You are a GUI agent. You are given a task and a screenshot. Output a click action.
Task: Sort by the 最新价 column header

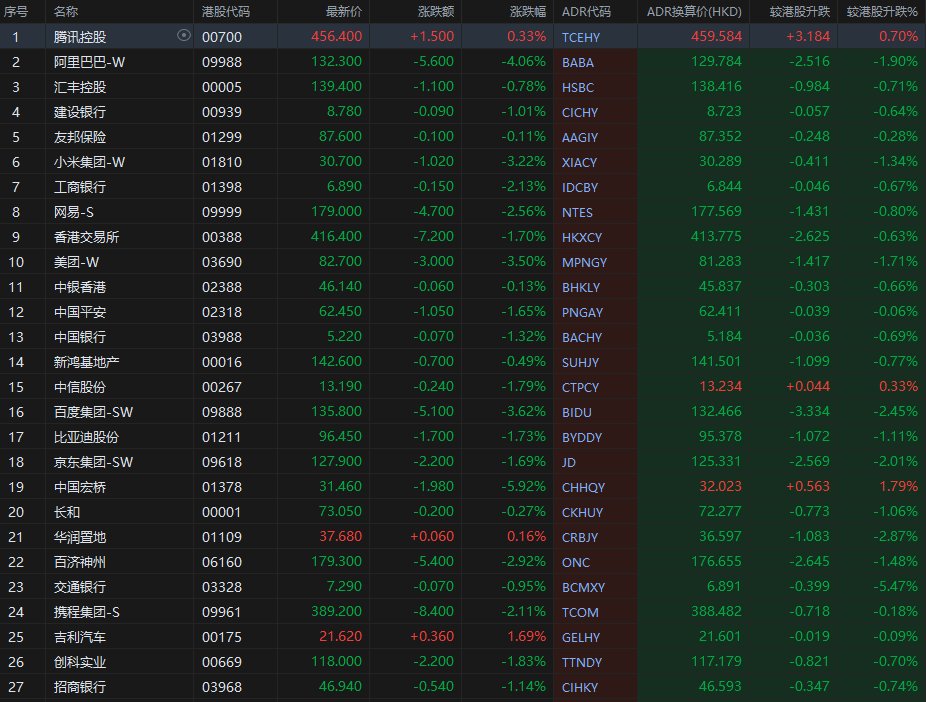[344, 11]
